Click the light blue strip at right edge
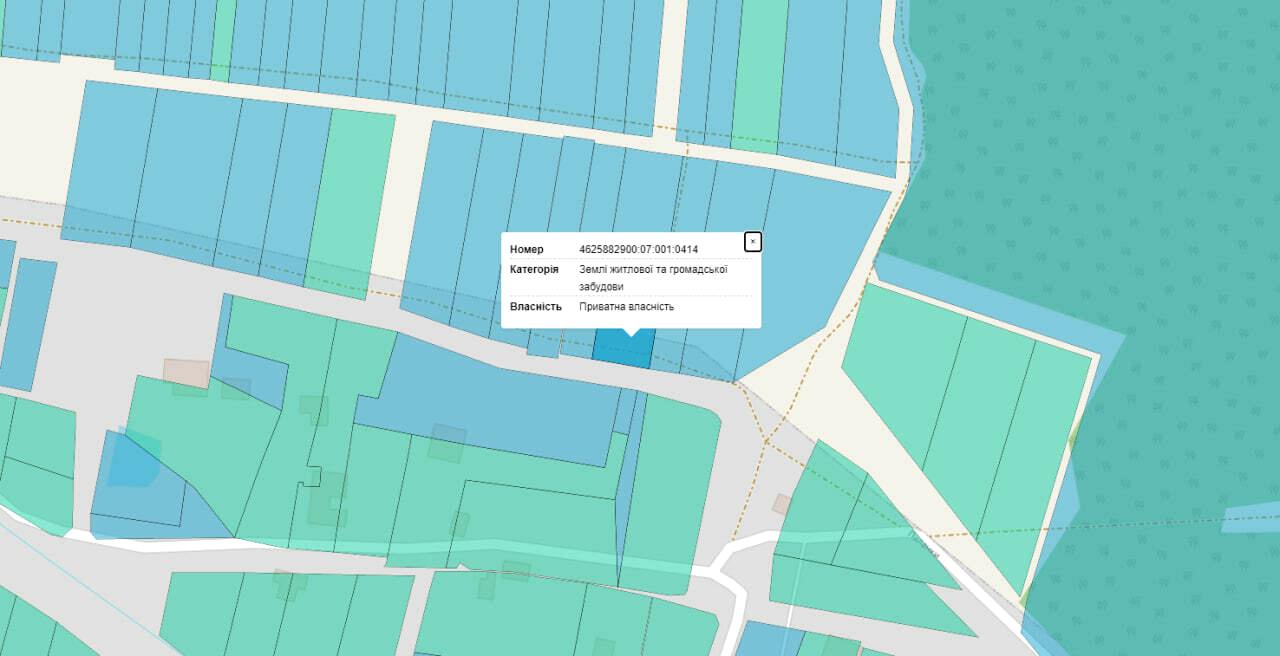 click(x=1250, y=517)
